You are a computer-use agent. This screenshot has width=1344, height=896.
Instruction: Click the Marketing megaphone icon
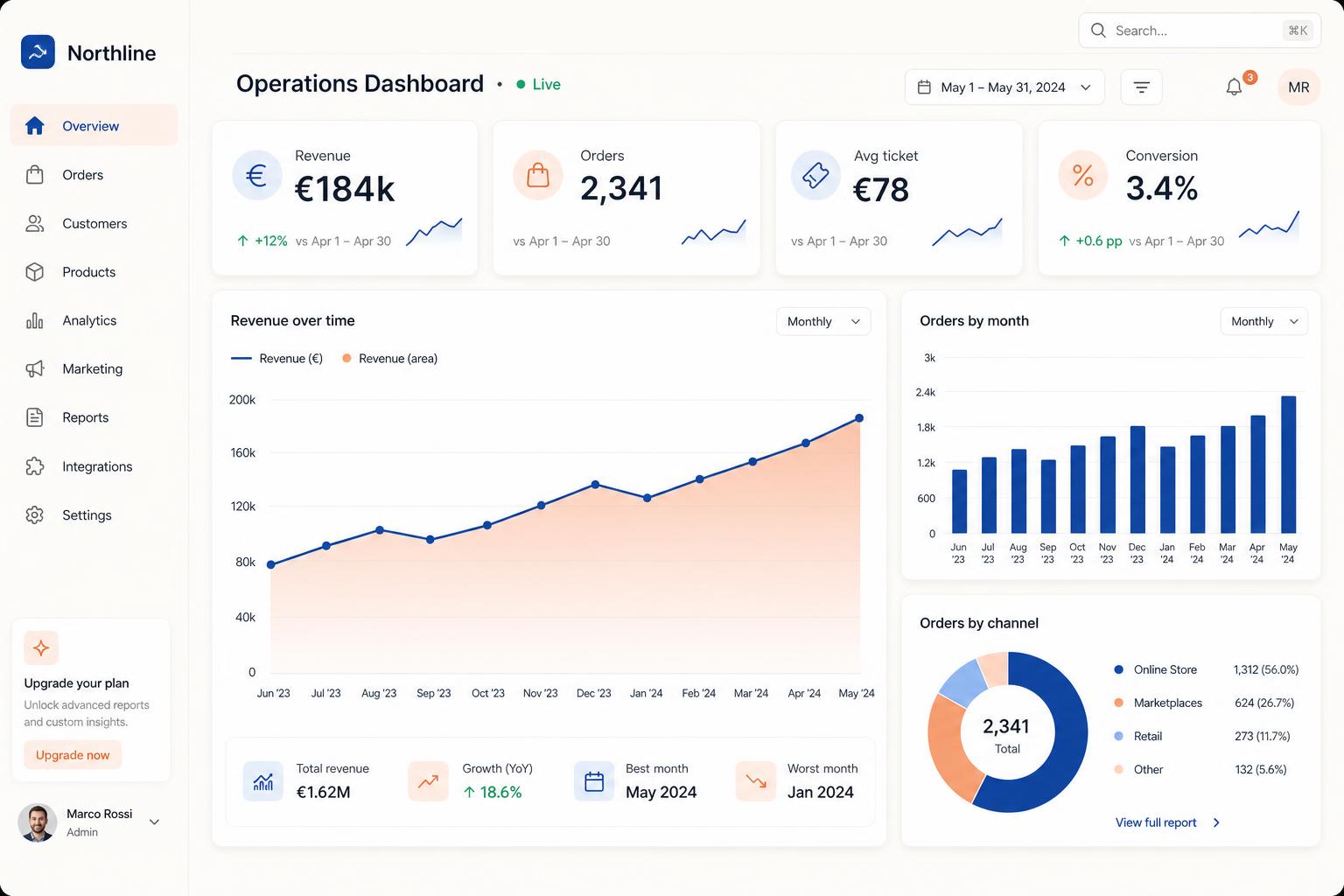[x=35, y=369]
